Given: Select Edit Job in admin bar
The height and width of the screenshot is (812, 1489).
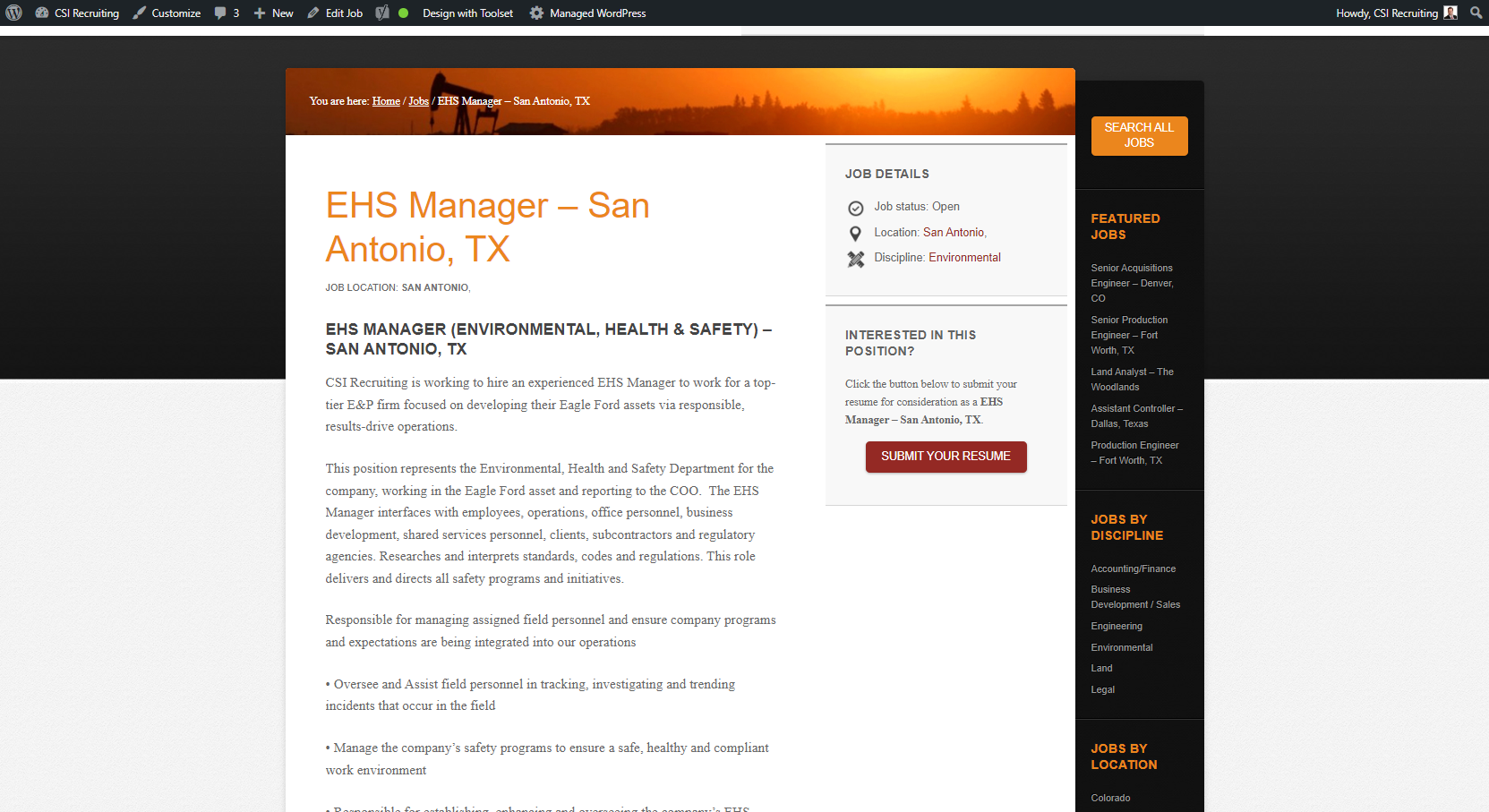Looking at the screenshot, I should point(335,13).
